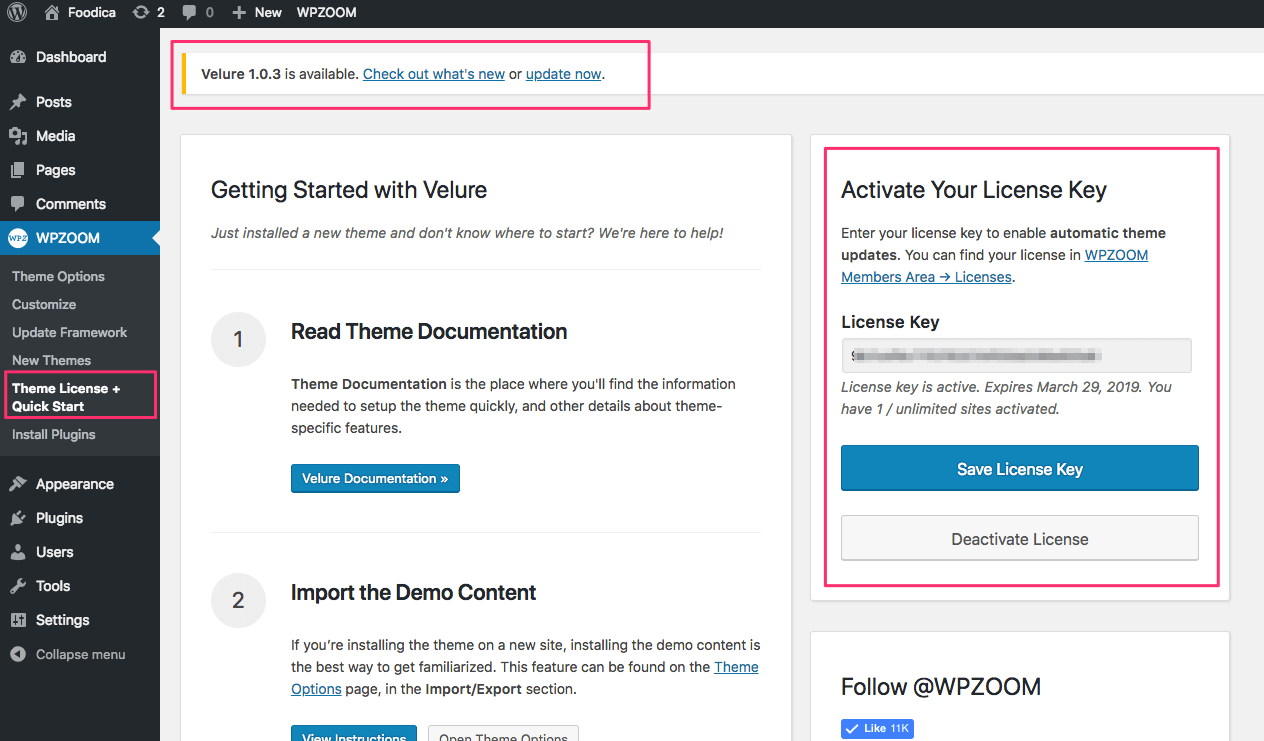The width and height of the screenshot is (1264, 741).
Task: Open the Pages menu label
Action: [x=56, y=170]
